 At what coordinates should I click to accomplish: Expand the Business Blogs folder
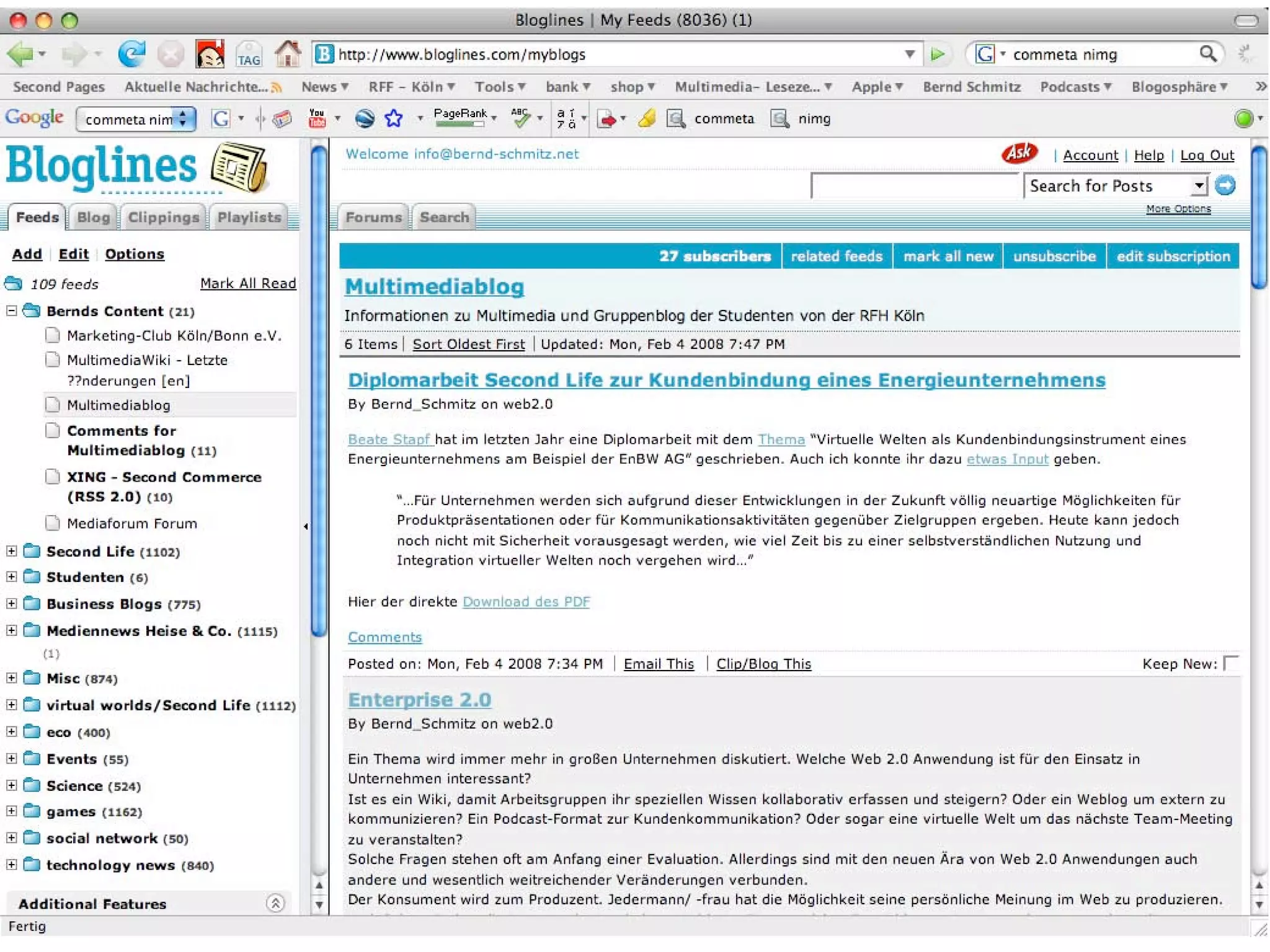point(11,604)
